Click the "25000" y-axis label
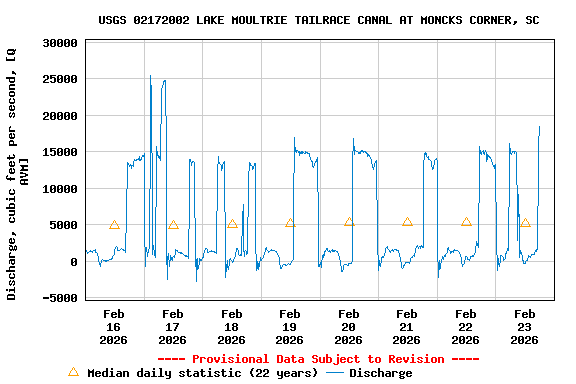Screen dimensions: 576x384 click(x=60, y=79)
